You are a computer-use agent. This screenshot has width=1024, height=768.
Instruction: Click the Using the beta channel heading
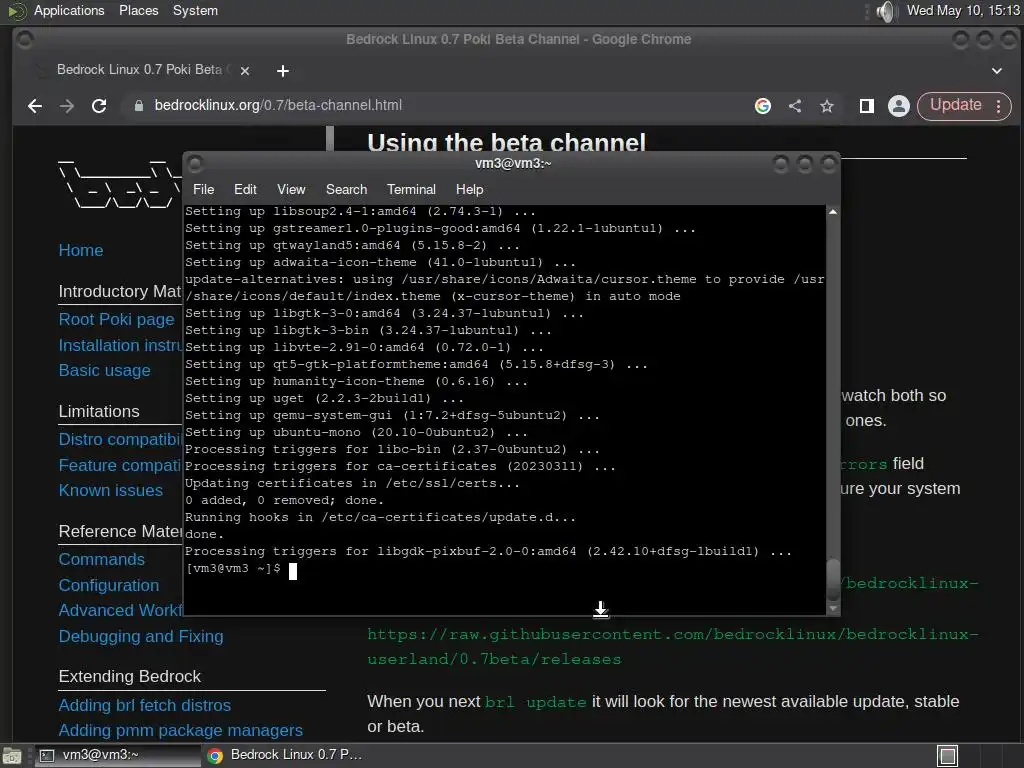[506, 142]
